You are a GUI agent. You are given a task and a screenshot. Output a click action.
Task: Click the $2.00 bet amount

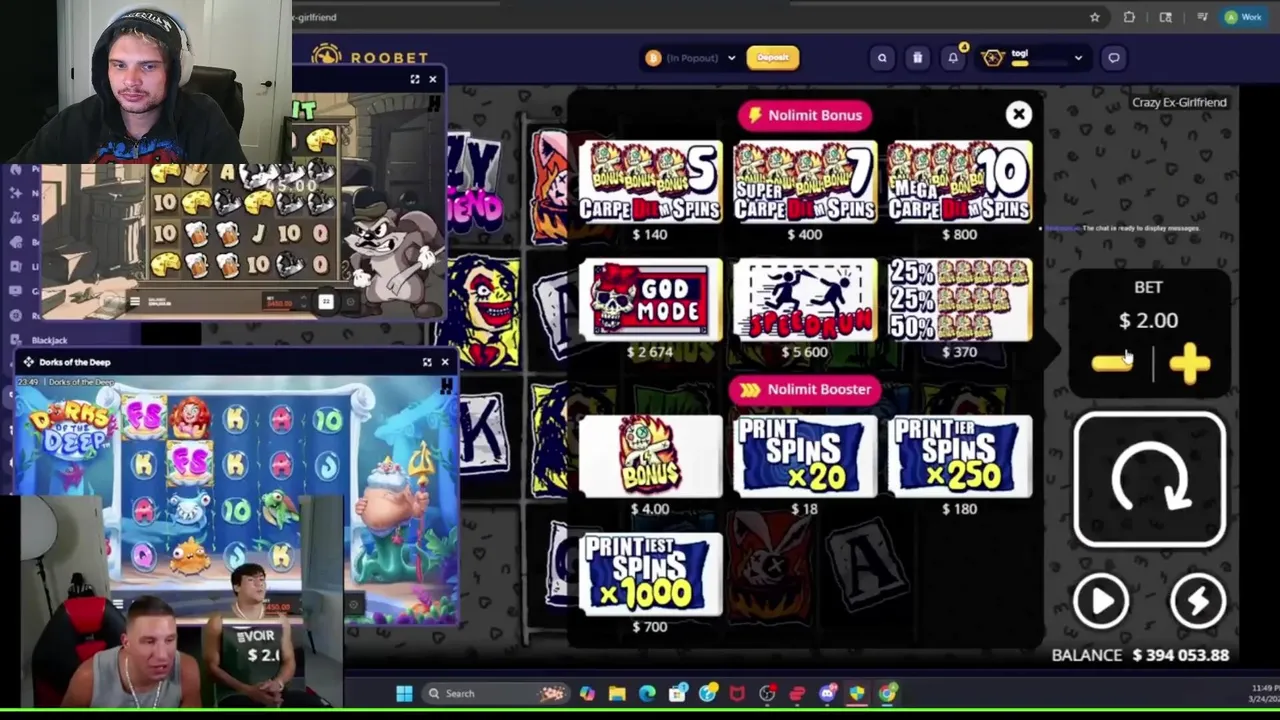pos(1148,320)
